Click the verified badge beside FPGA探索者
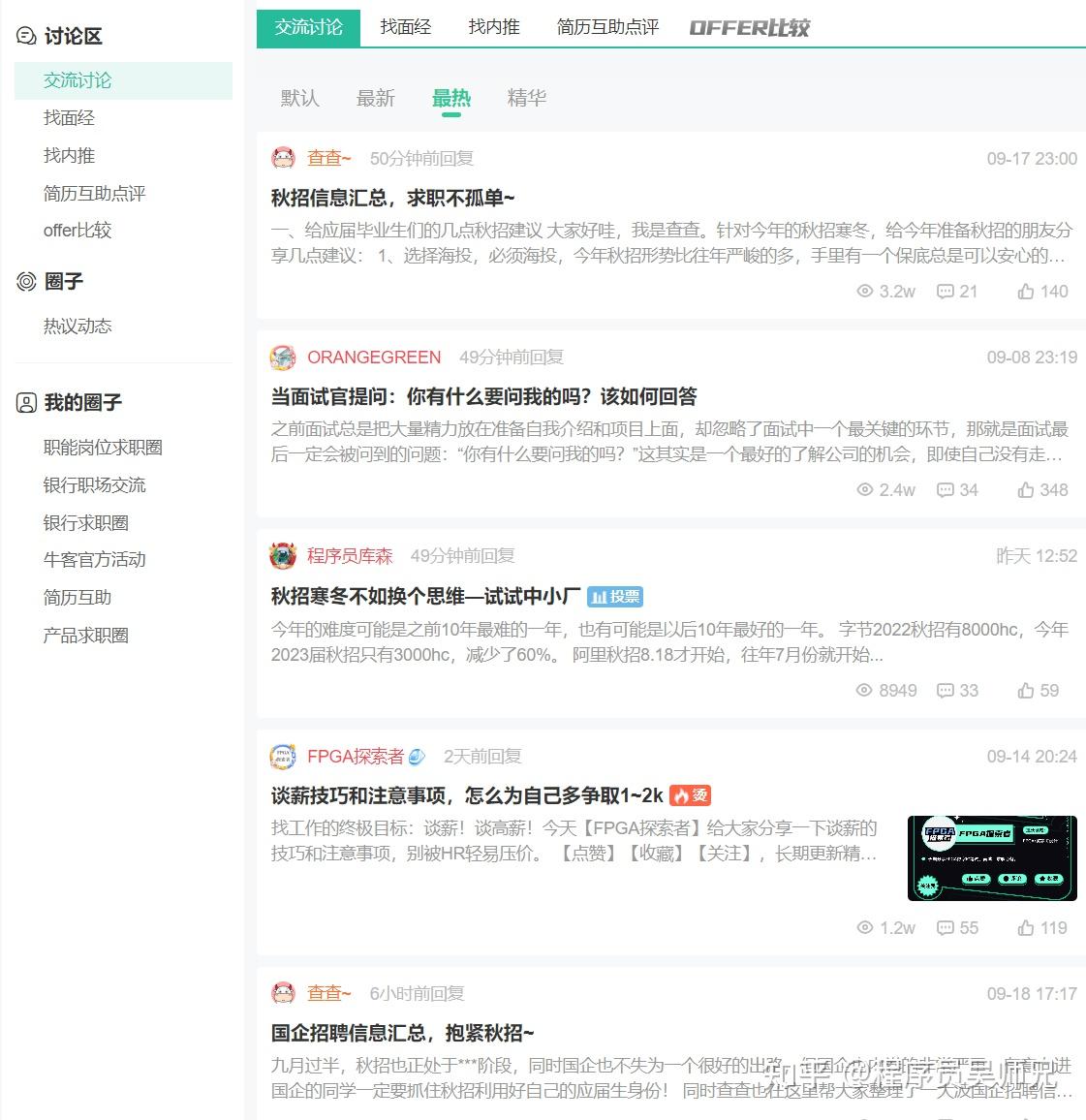 (x=417, y=757)
